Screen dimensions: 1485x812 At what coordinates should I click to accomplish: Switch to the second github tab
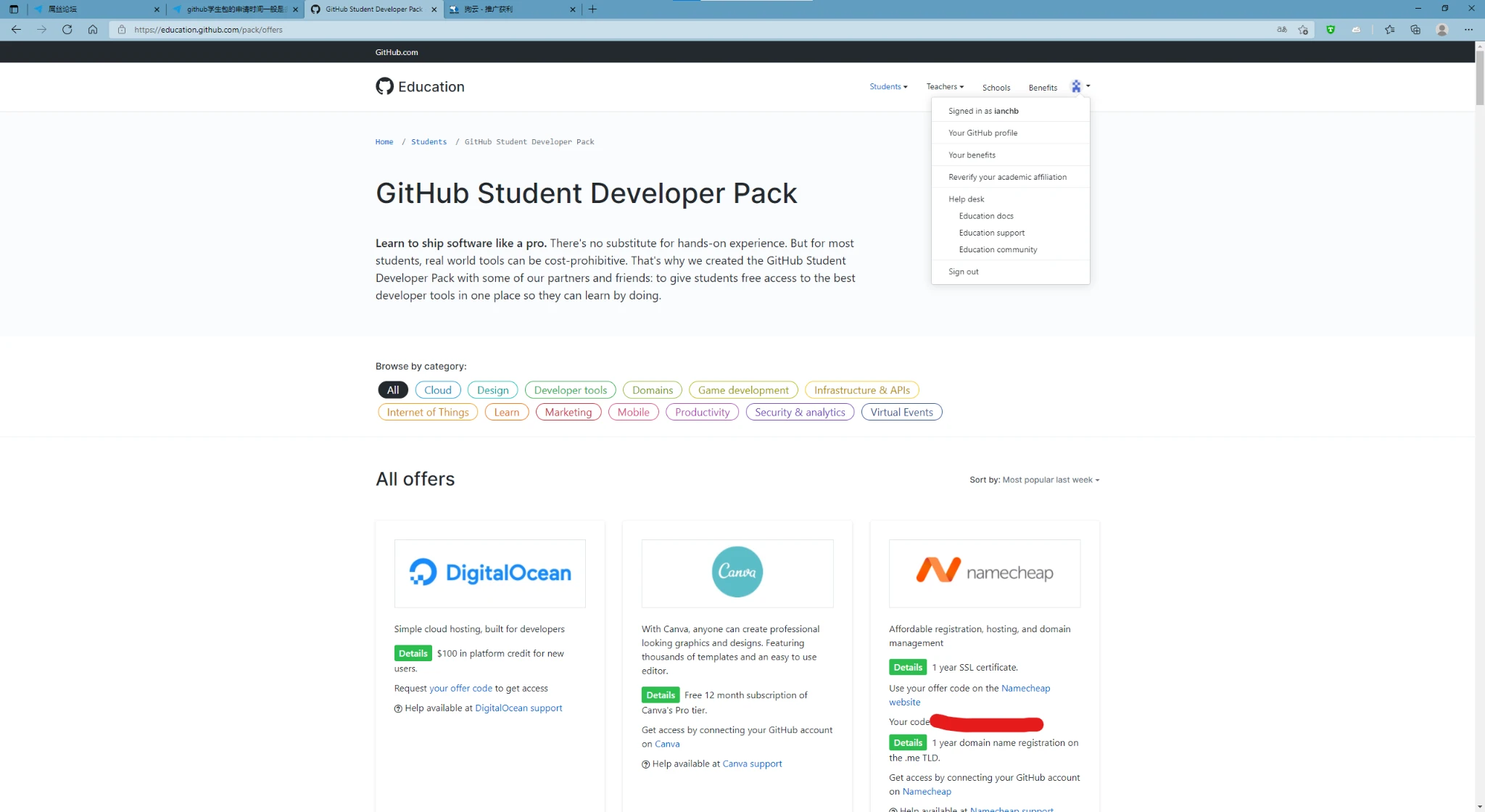point(235,9)
